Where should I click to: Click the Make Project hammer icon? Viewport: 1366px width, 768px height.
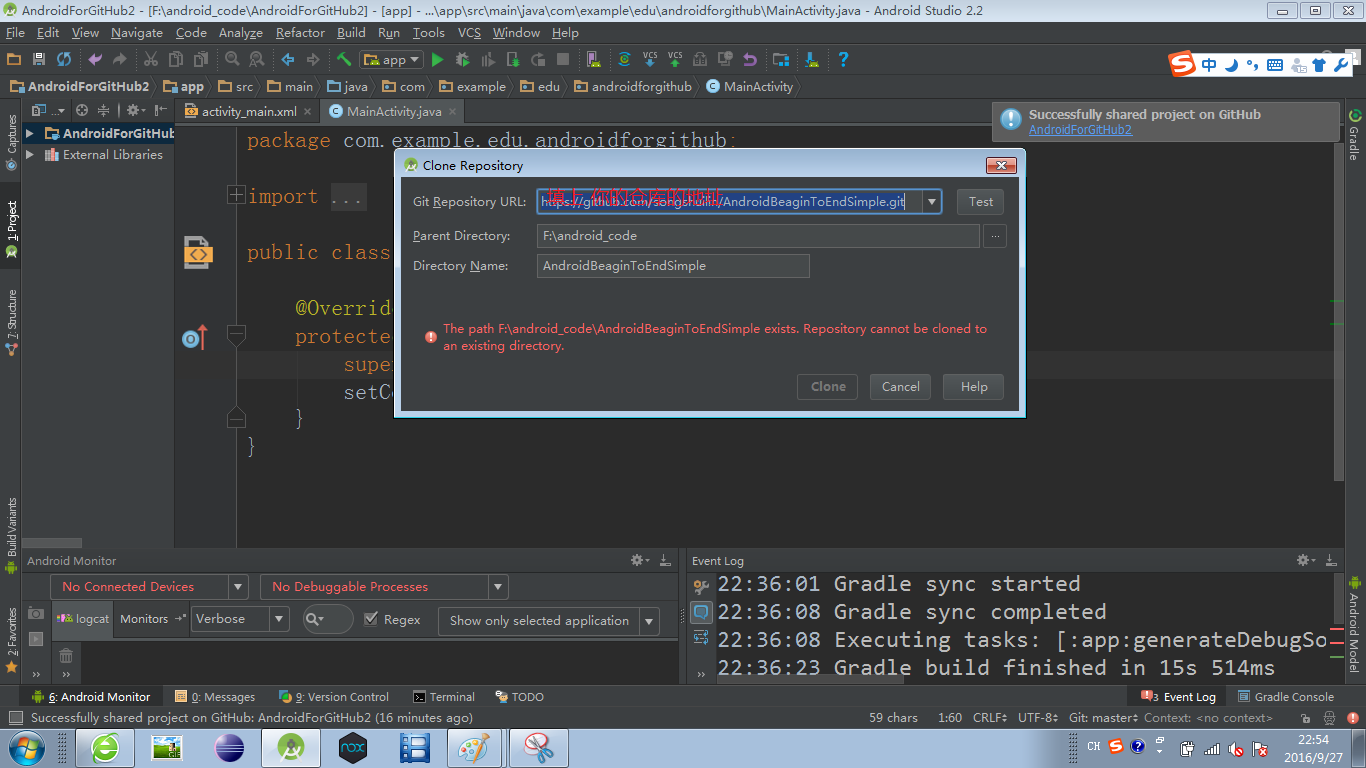[344, 60]
